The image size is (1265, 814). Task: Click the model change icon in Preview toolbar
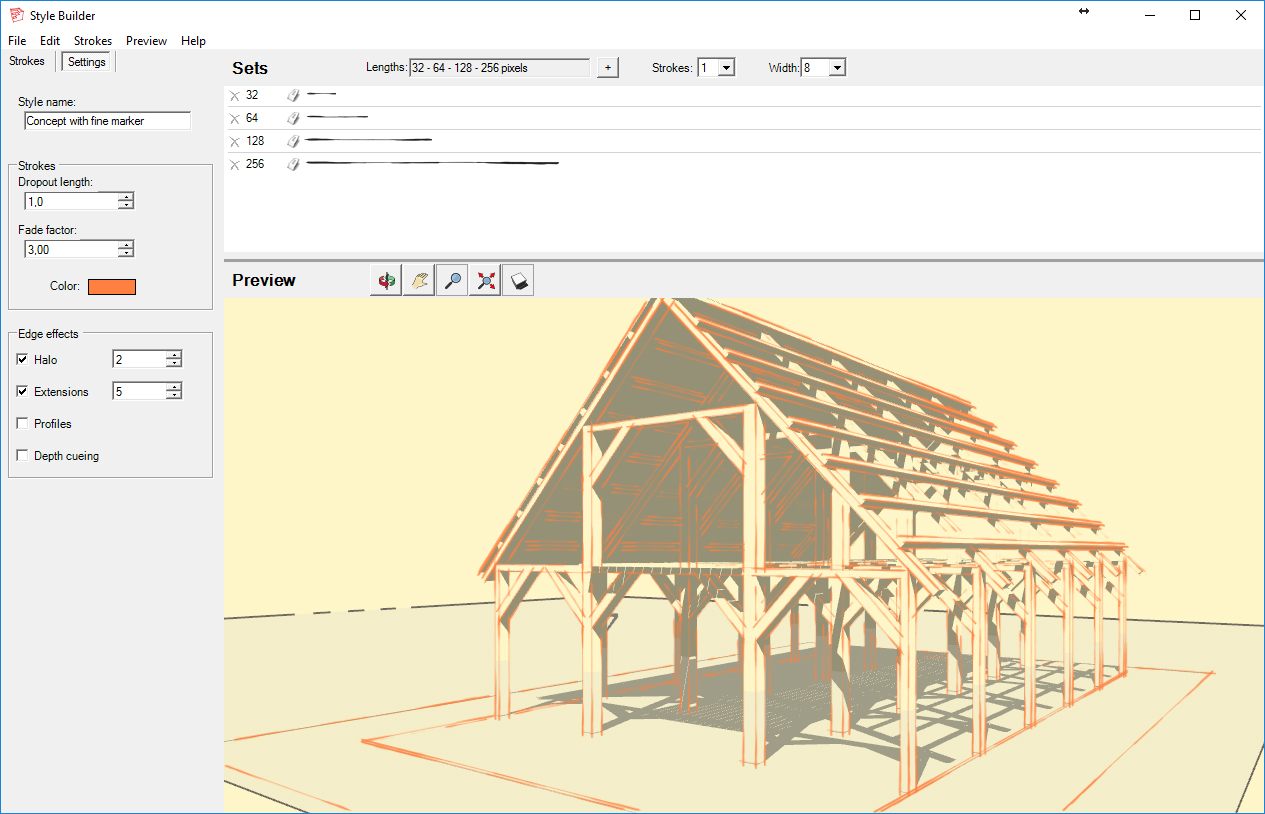pos(518,281)
